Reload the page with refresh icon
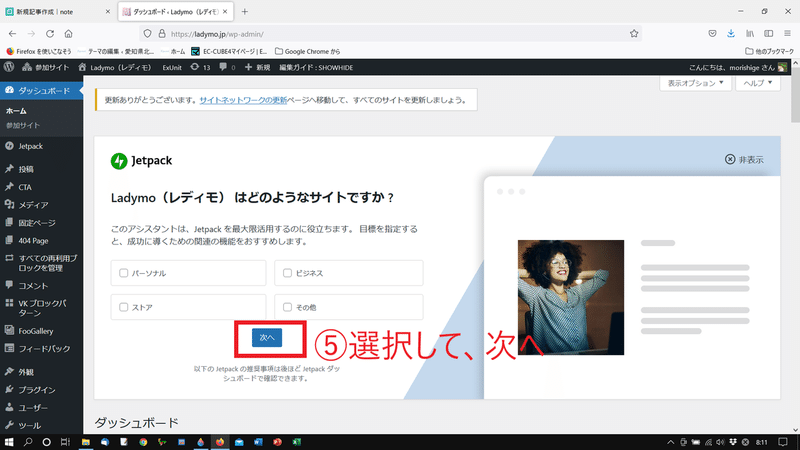Image resolution: width=800 pixels, height=450 pixels. [x=50, y=34]
